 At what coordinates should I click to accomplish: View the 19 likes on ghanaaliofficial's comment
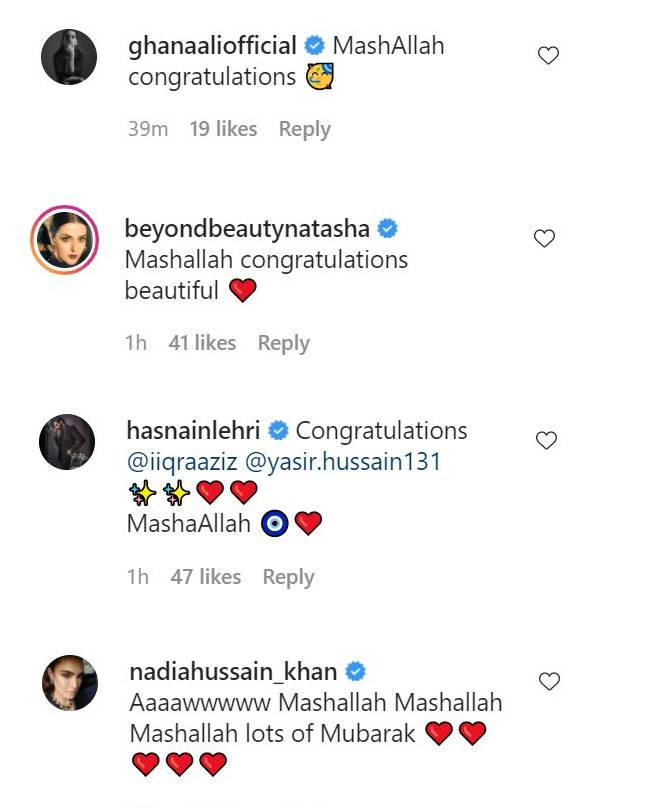click(223, 129)
